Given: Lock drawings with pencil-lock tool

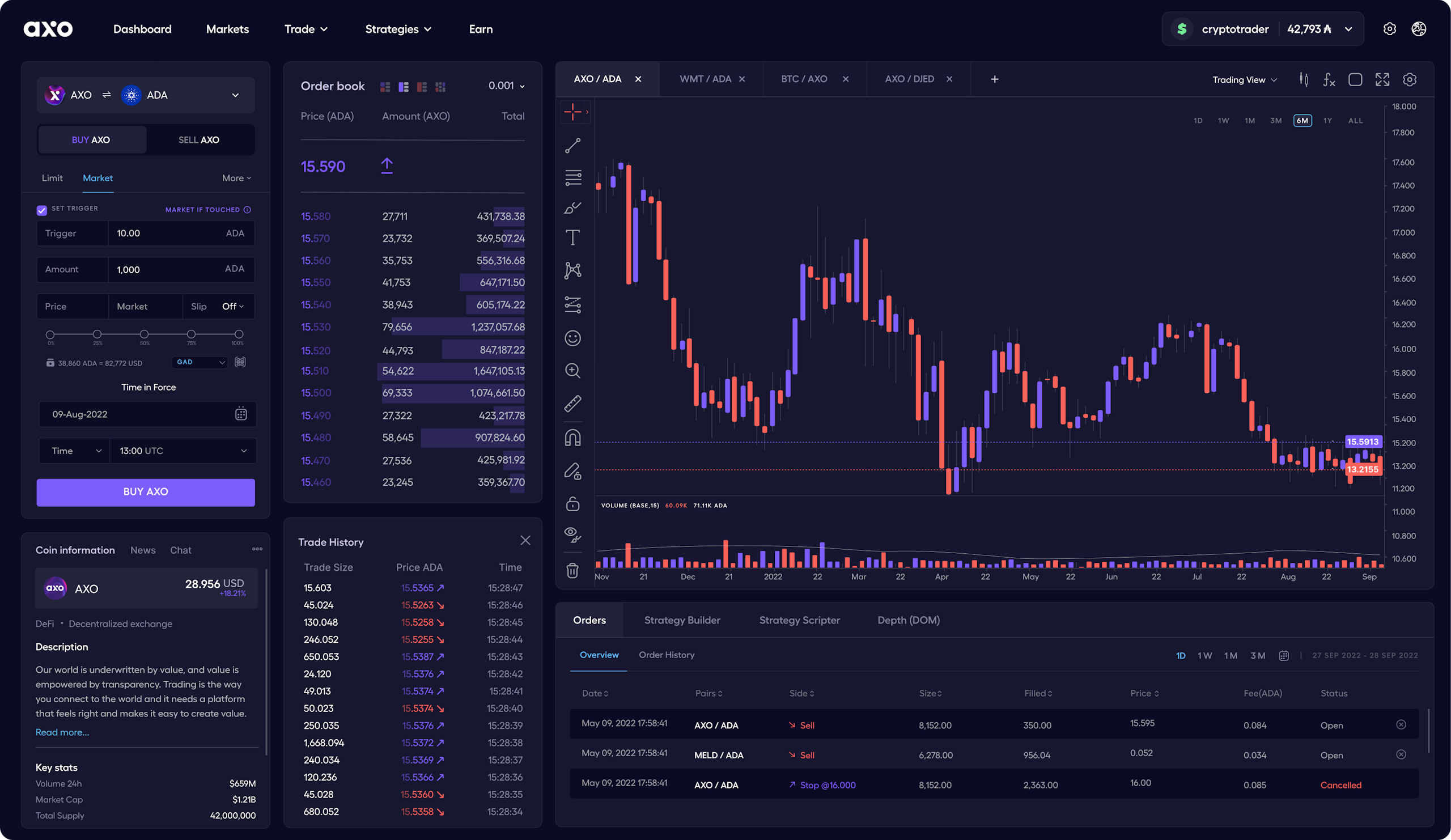Looking at the screenshot, I should (x=572, y=471).
